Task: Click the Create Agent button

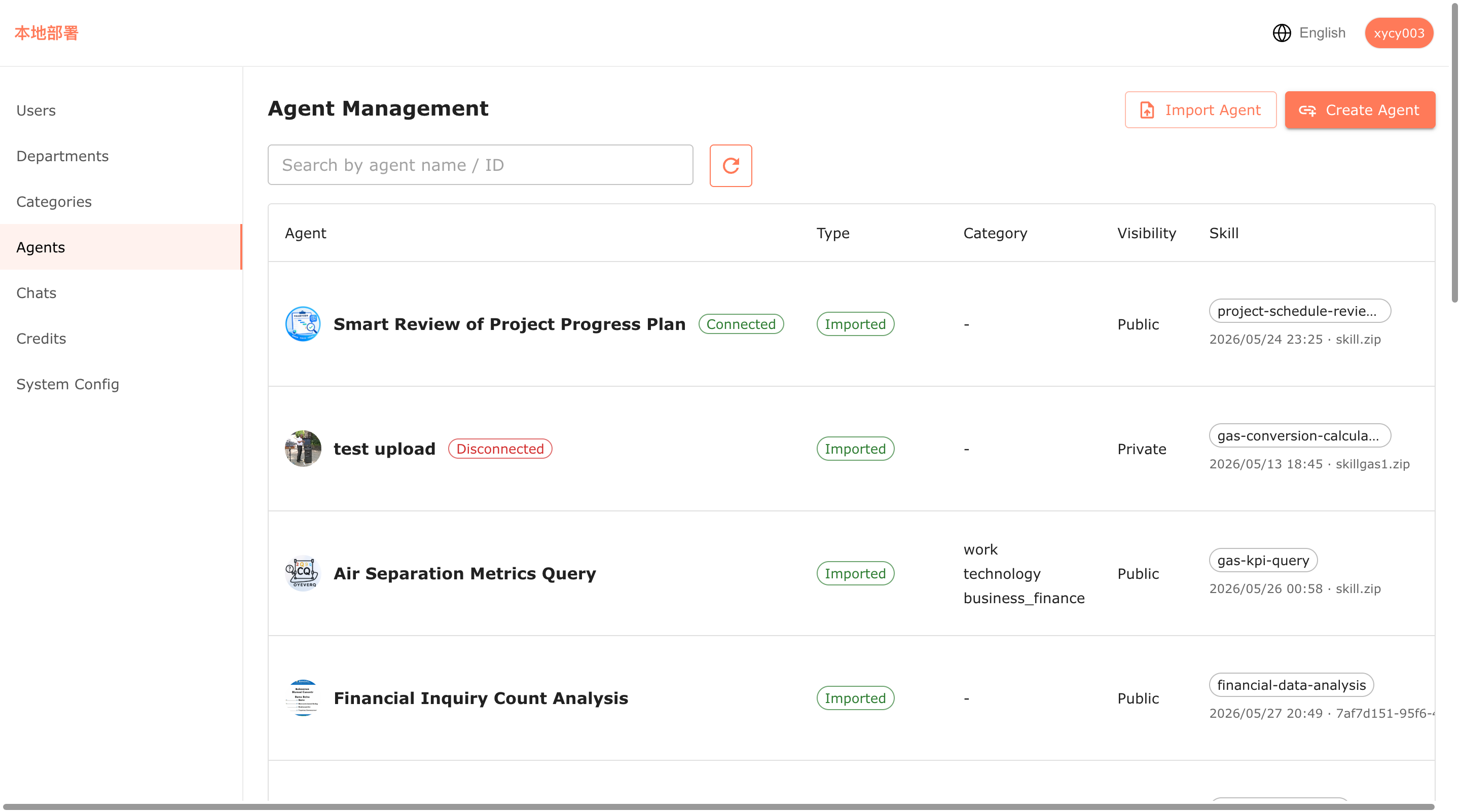Action: (x=1360, y=110)
